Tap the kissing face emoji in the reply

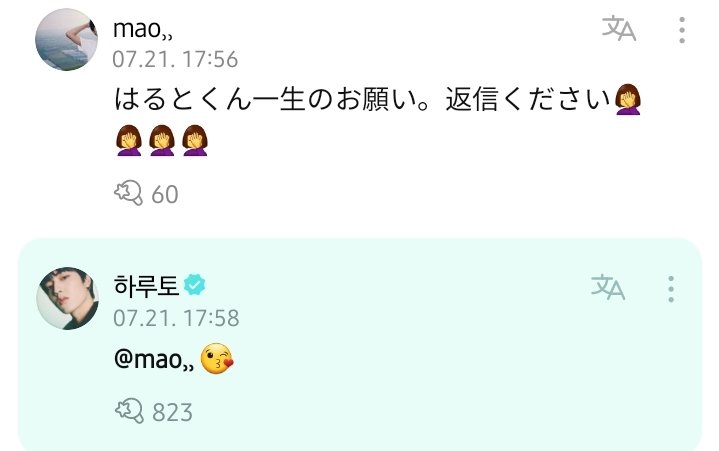(x=217, y=358)
